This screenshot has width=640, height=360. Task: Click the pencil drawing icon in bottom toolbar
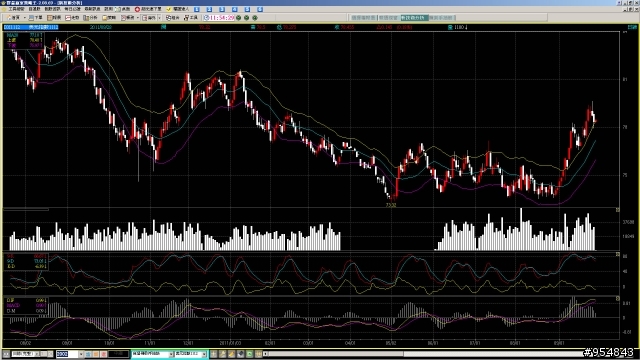(x=231, y=354)
